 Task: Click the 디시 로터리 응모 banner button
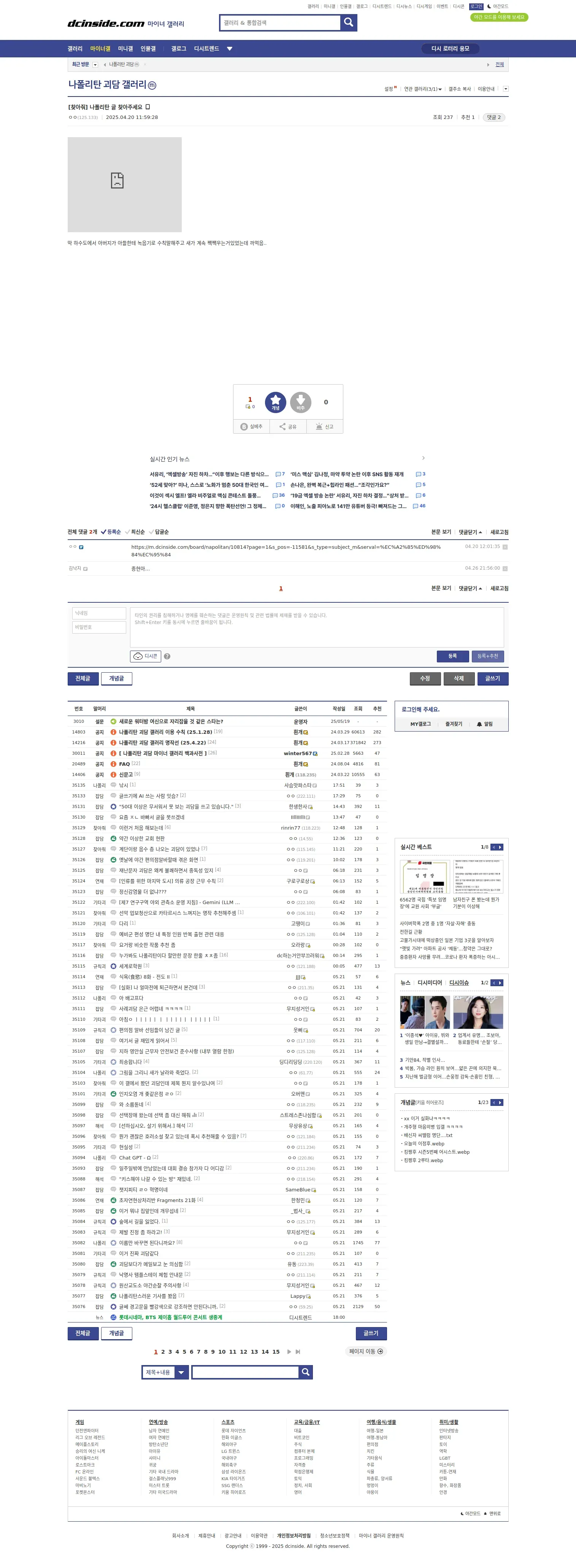pos(451,49)
